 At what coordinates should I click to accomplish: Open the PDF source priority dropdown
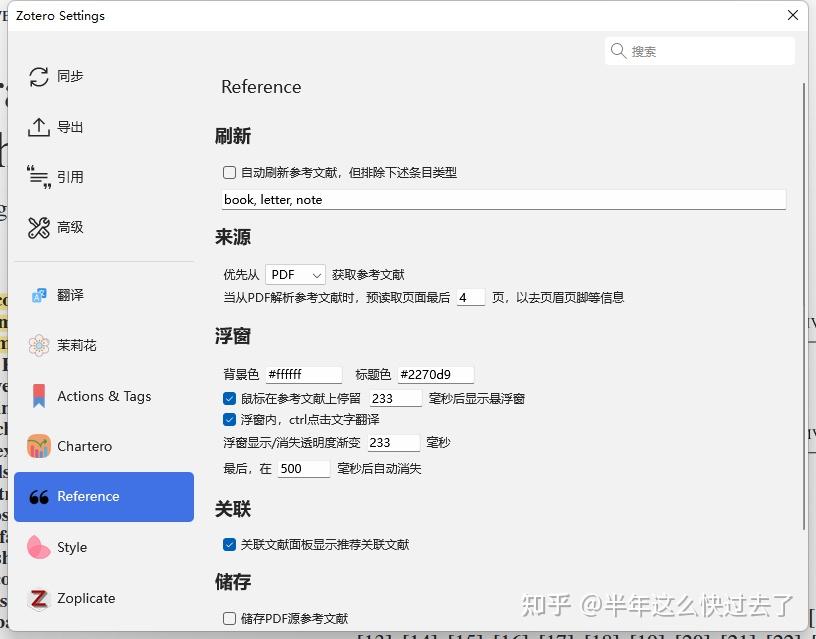pyautogui.click(x=294, y=274)
